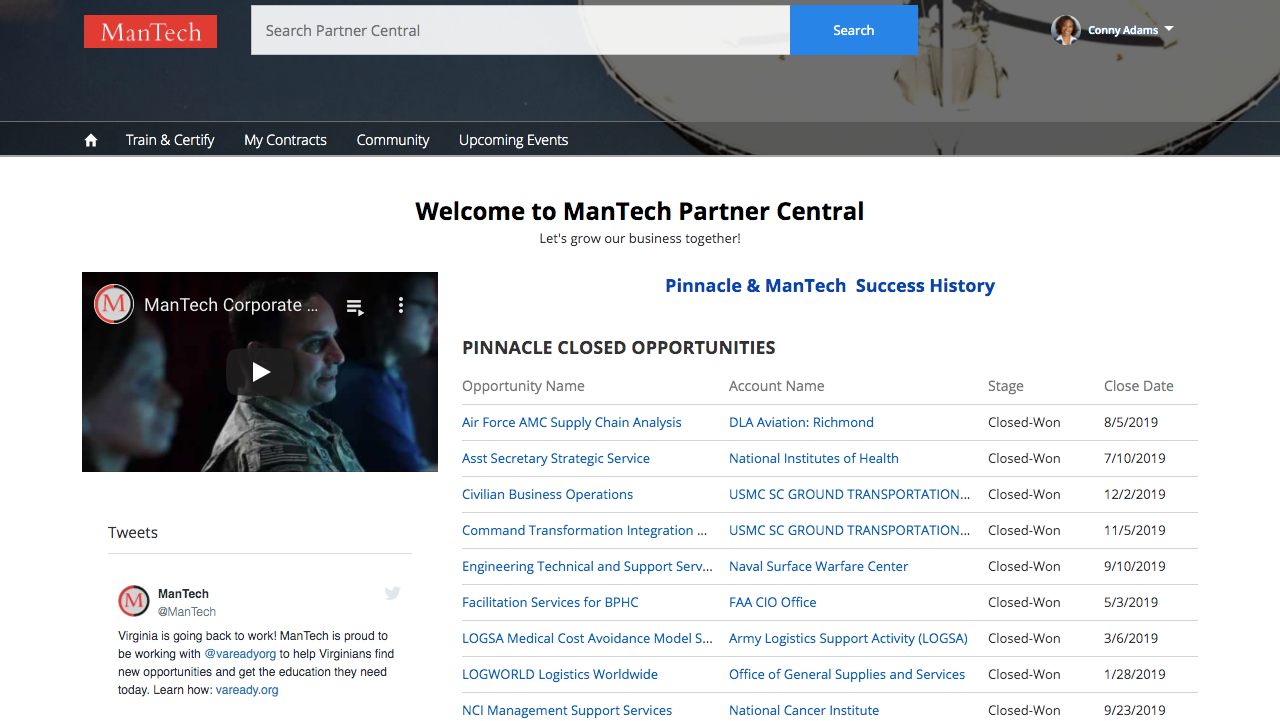1280x721 pixels.
Task: Open USMC account for Command Transformation row
Action: [850, 530]
